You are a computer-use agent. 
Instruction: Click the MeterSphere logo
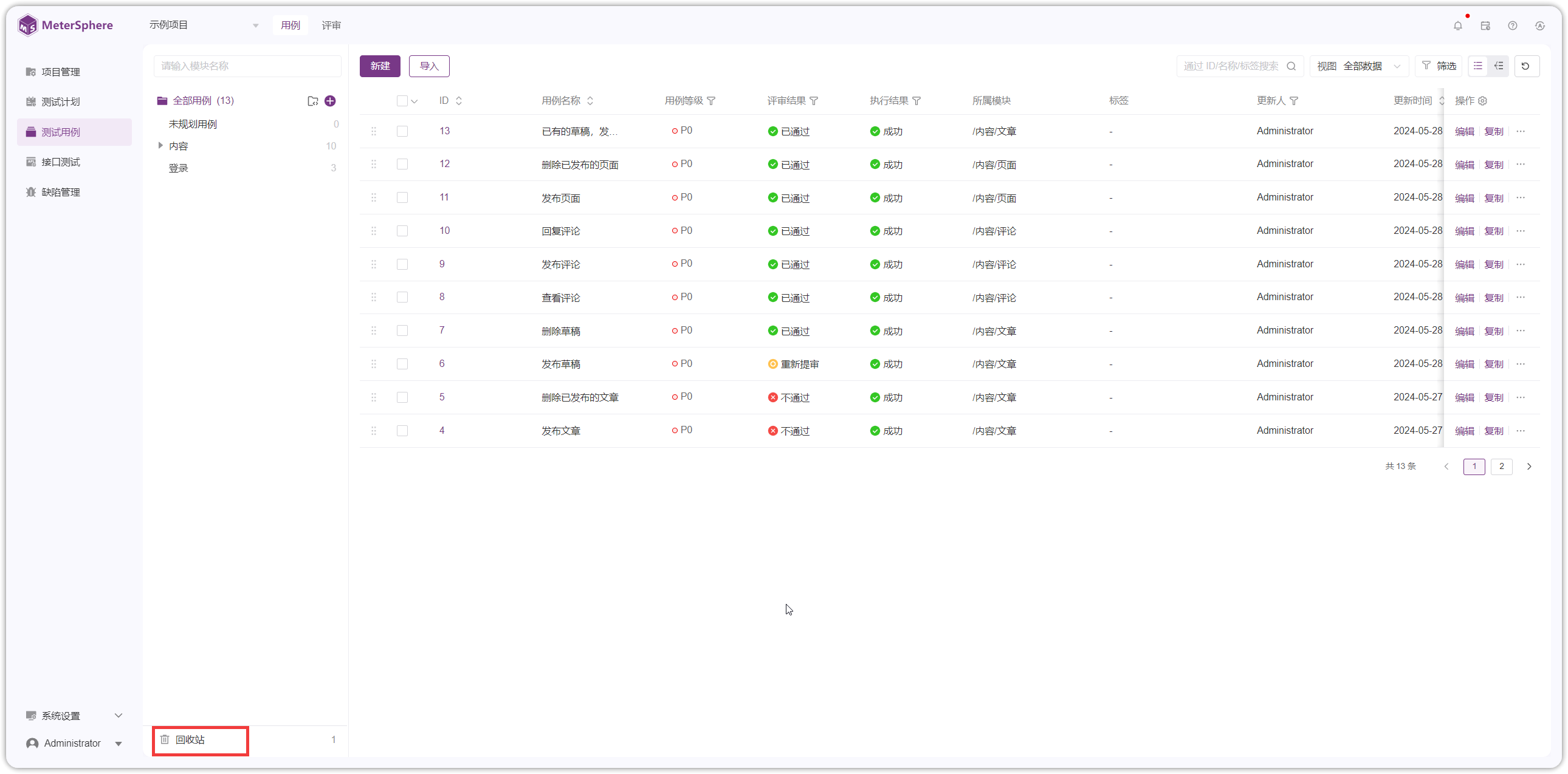pos(65,26)
